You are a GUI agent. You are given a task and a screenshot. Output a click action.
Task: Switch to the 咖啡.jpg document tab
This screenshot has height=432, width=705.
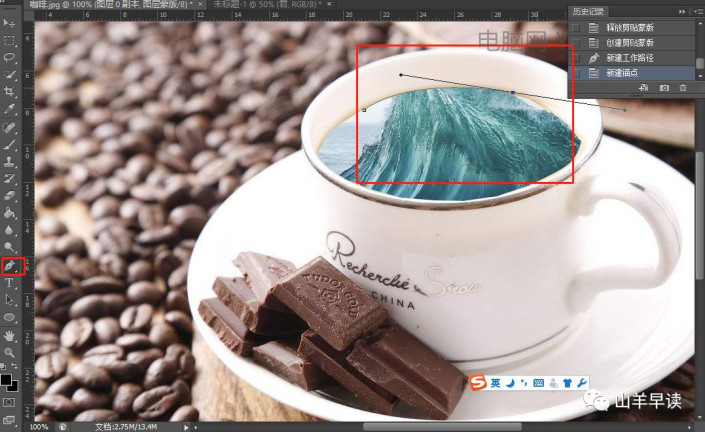pos(111,4)
